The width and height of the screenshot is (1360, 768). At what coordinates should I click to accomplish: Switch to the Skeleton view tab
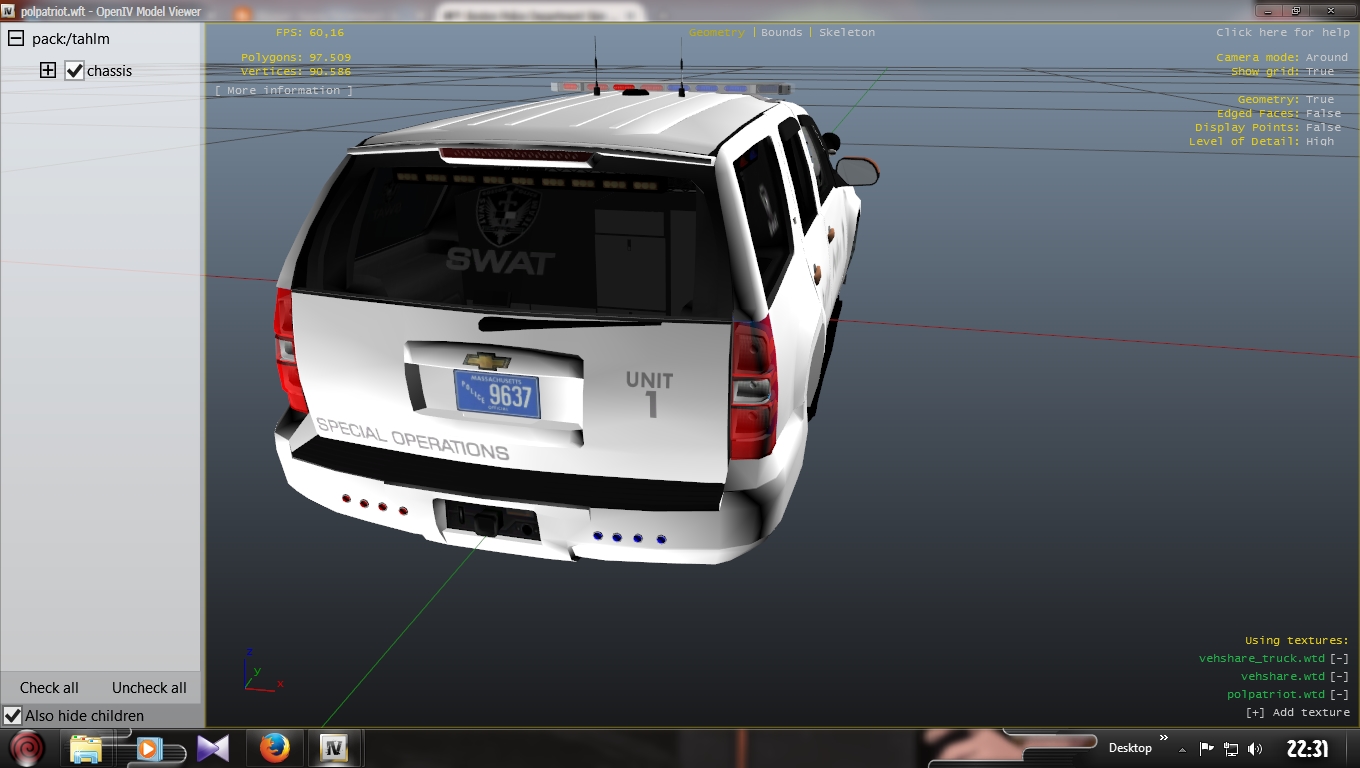click(846, 33)
